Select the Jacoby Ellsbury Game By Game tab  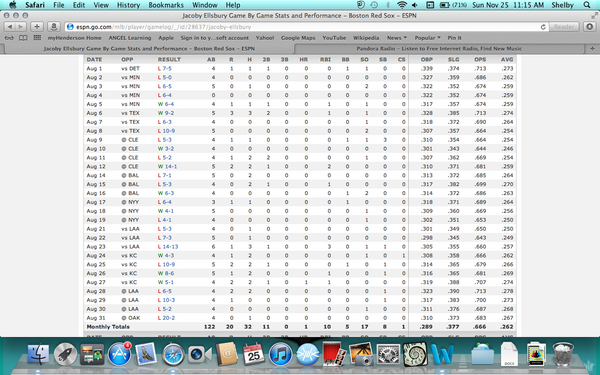pyautogui.click(x=148, y=49)
